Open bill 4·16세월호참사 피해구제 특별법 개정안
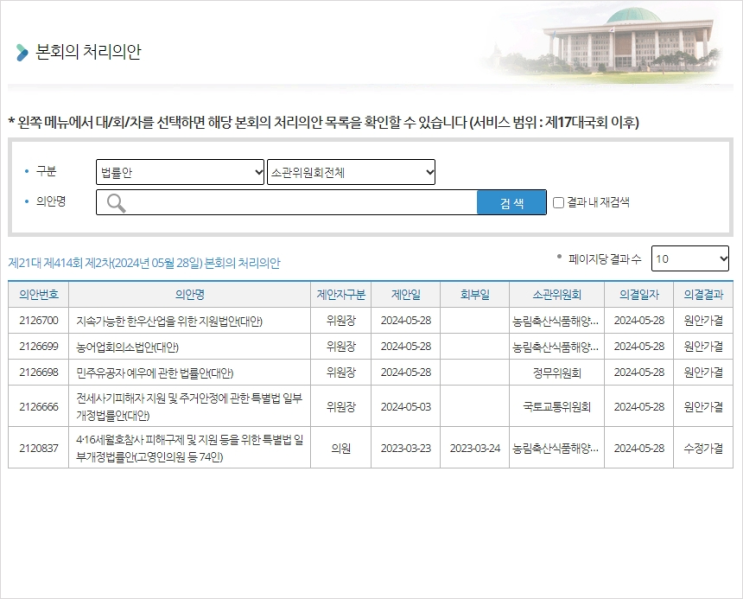The width and height of the screenshot is (743, 599). coord(190,448)
